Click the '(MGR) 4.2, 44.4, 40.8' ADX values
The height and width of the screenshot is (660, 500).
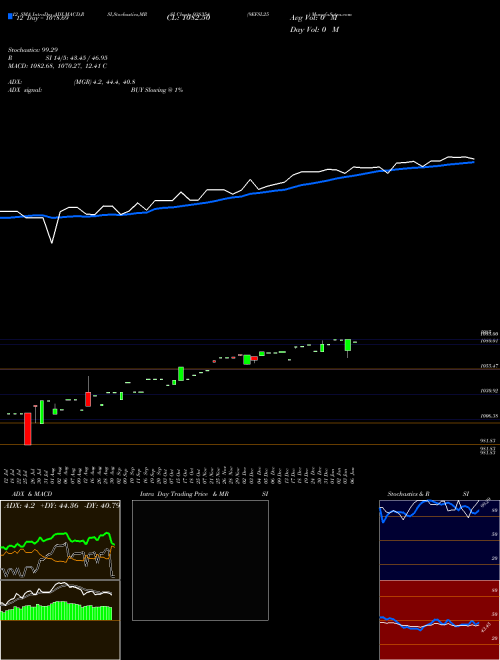click(x=104, y=82)
